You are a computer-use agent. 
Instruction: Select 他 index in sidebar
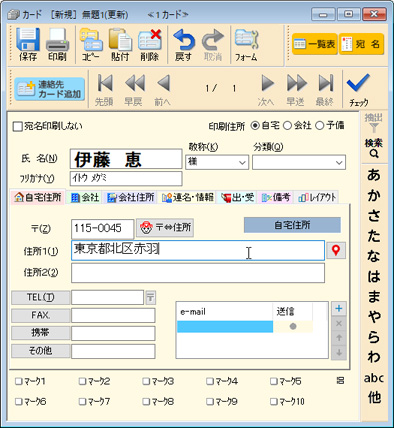[x=374, y=397]
